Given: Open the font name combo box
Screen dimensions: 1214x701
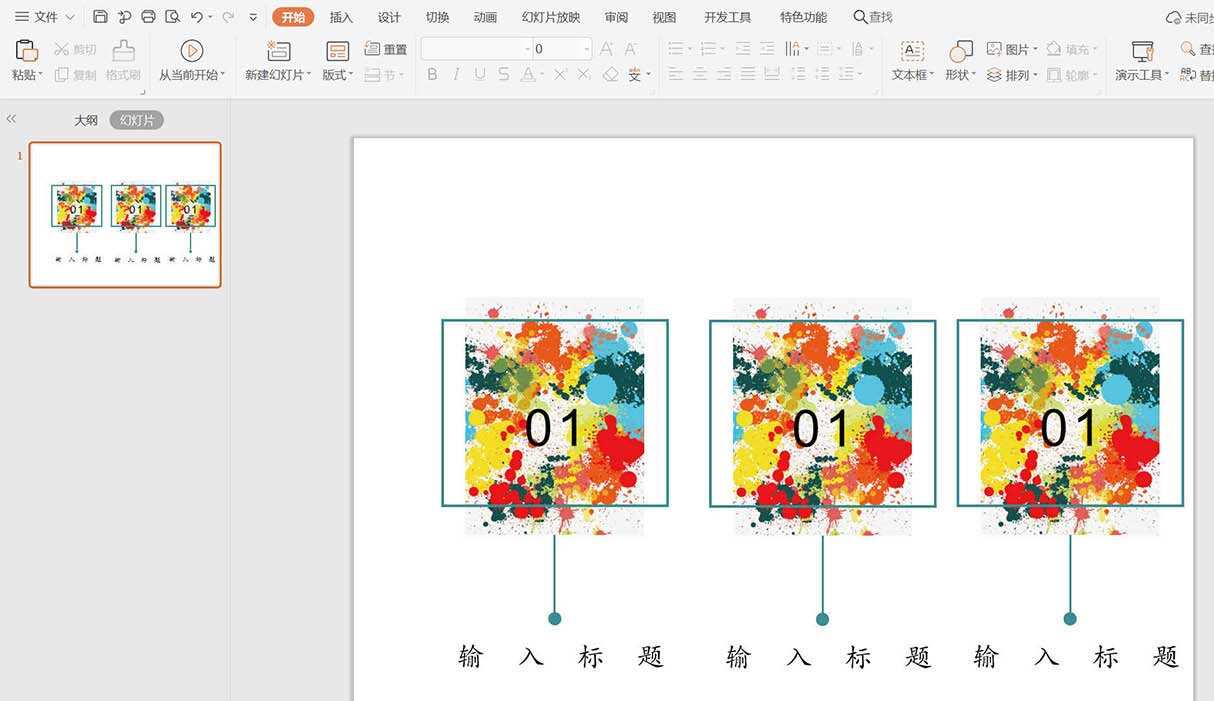Looking at the screenshot, I should click(x=476, y=49).
